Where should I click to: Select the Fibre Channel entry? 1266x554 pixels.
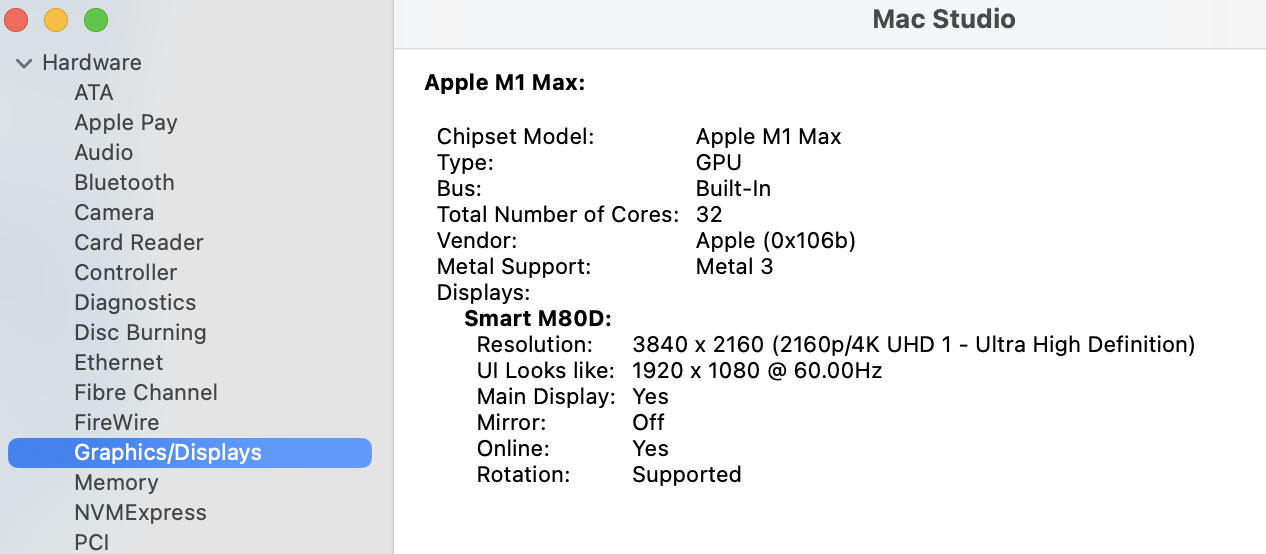pos(146,393)
